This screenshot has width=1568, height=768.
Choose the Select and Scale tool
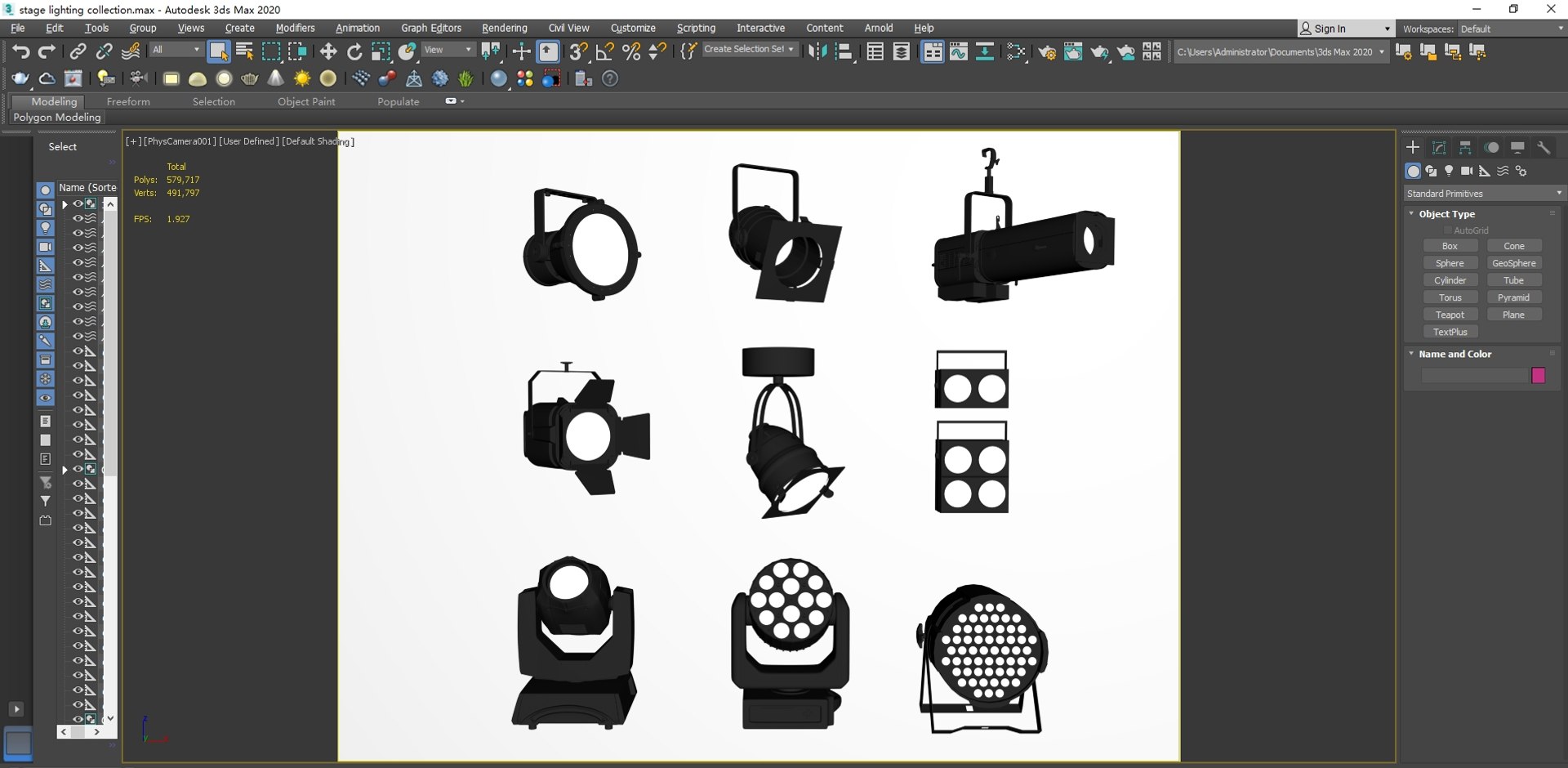(x=381, y=51)
